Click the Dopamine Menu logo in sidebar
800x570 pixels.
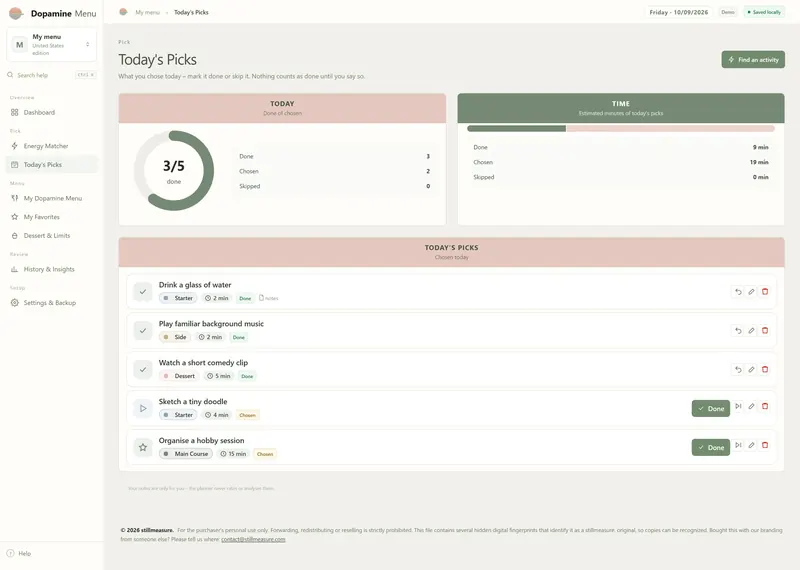pyautogui.click(x=16, y=13)
